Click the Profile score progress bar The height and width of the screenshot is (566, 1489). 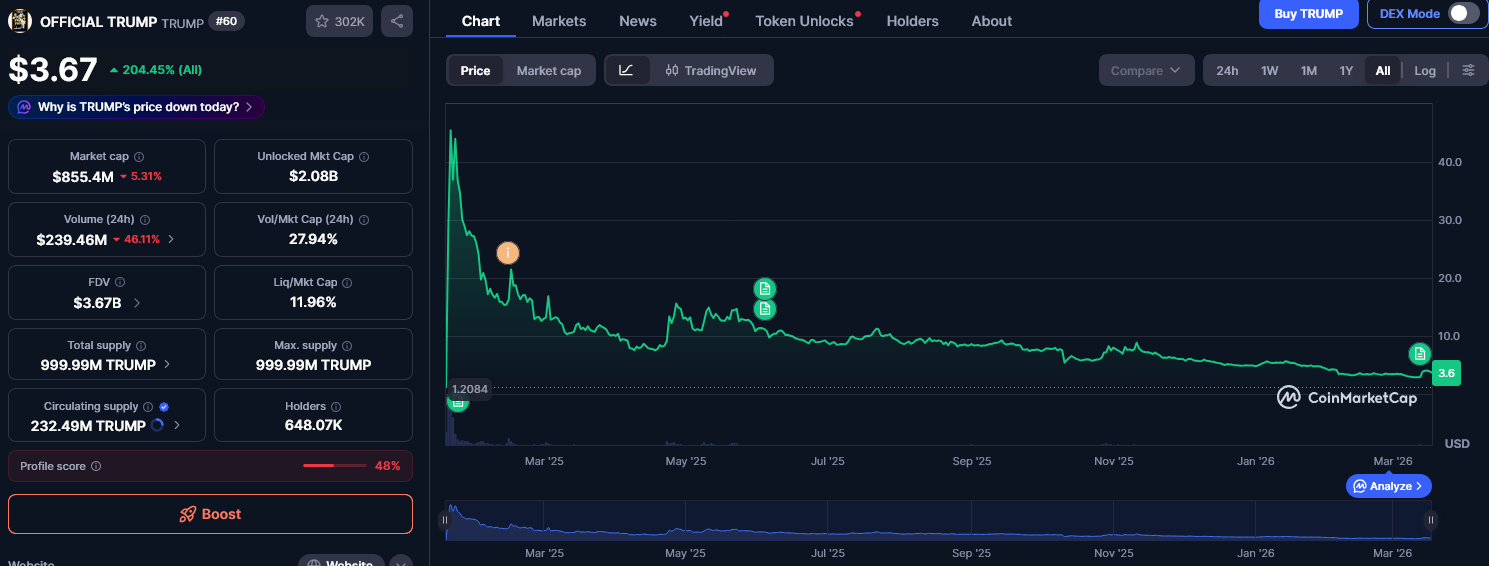pos(335,466)
